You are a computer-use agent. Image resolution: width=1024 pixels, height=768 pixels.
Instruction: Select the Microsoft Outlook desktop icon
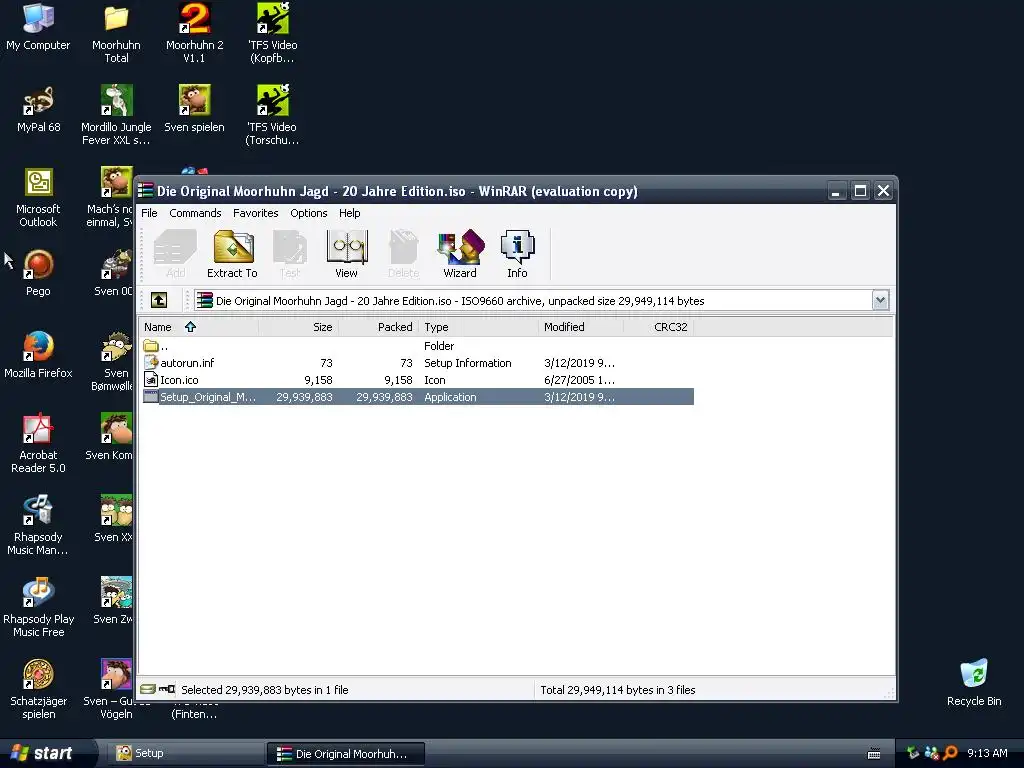point(38,197)
